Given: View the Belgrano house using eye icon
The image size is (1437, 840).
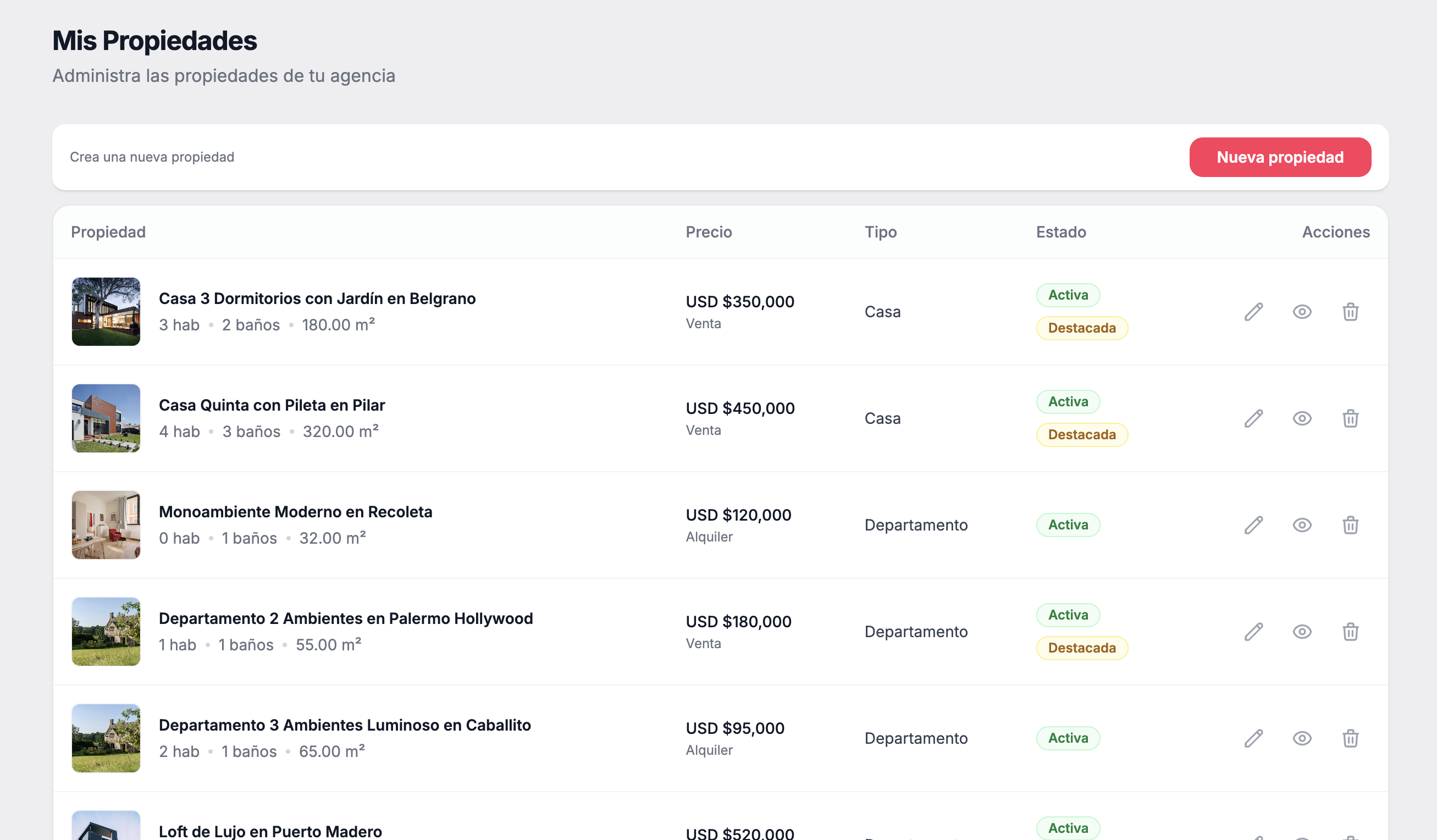Looking at the screenshot, I should click(1302, 312).
